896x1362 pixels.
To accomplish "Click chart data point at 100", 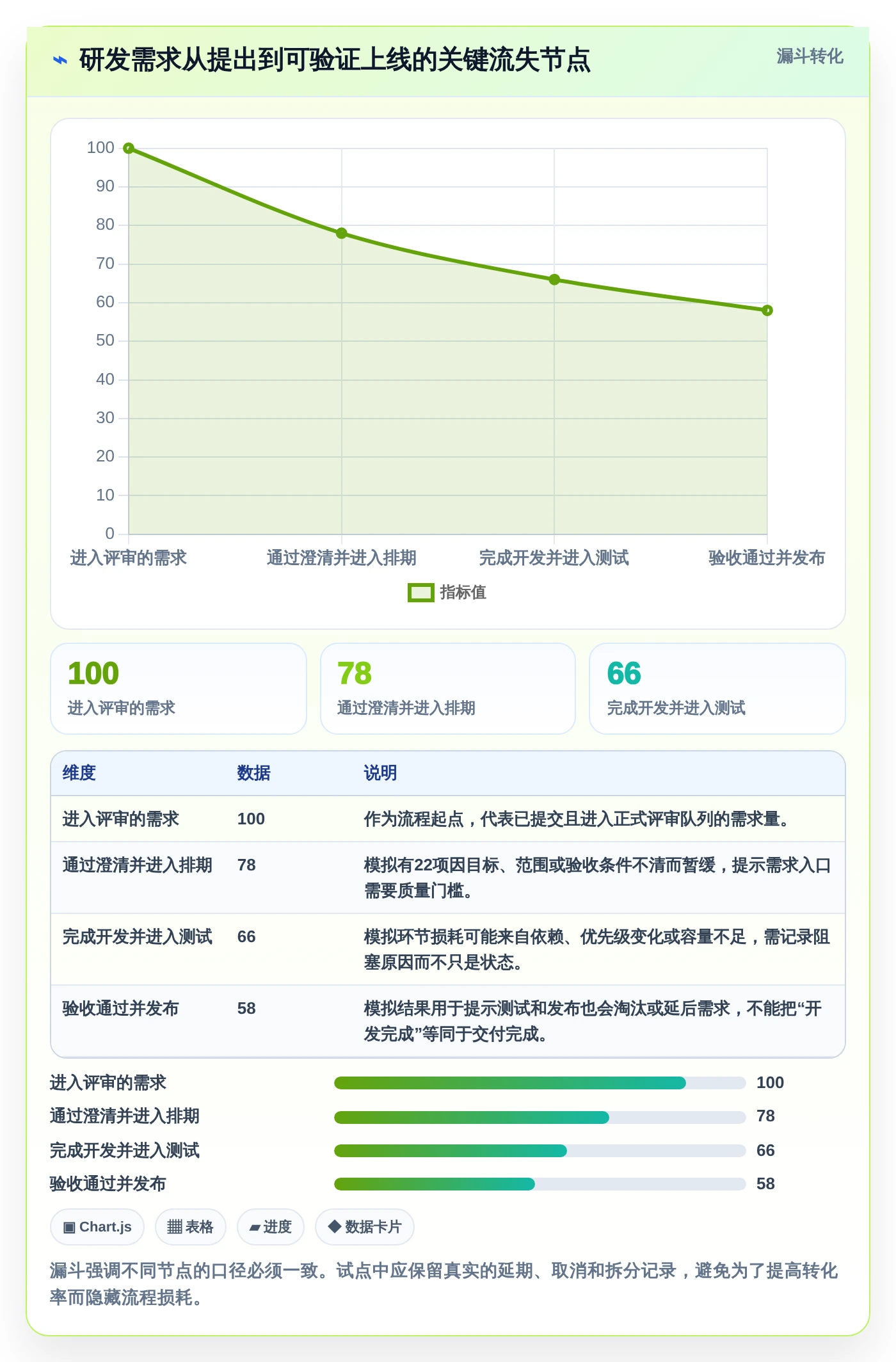I will 129,148.
